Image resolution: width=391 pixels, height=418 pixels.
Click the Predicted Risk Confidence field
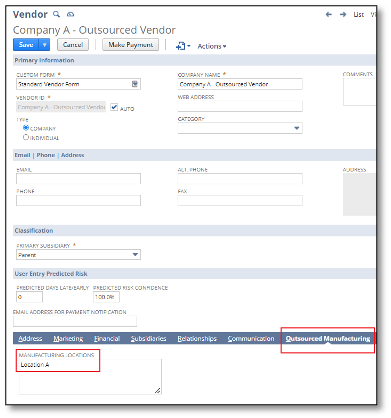[106, 297]
